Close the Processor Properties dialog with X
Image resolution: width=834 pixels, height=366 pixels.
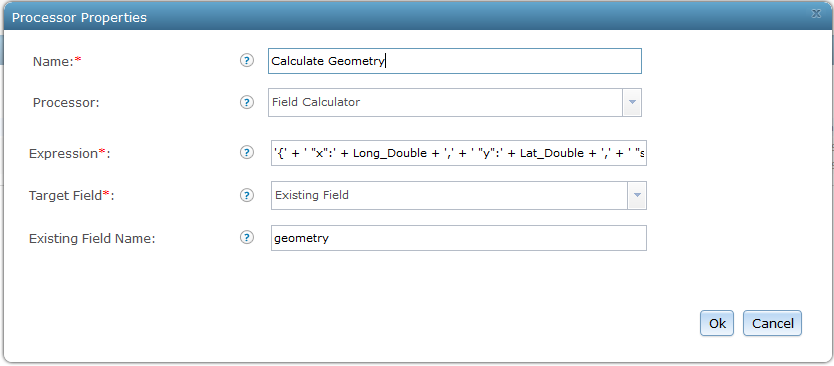point(816,14)
